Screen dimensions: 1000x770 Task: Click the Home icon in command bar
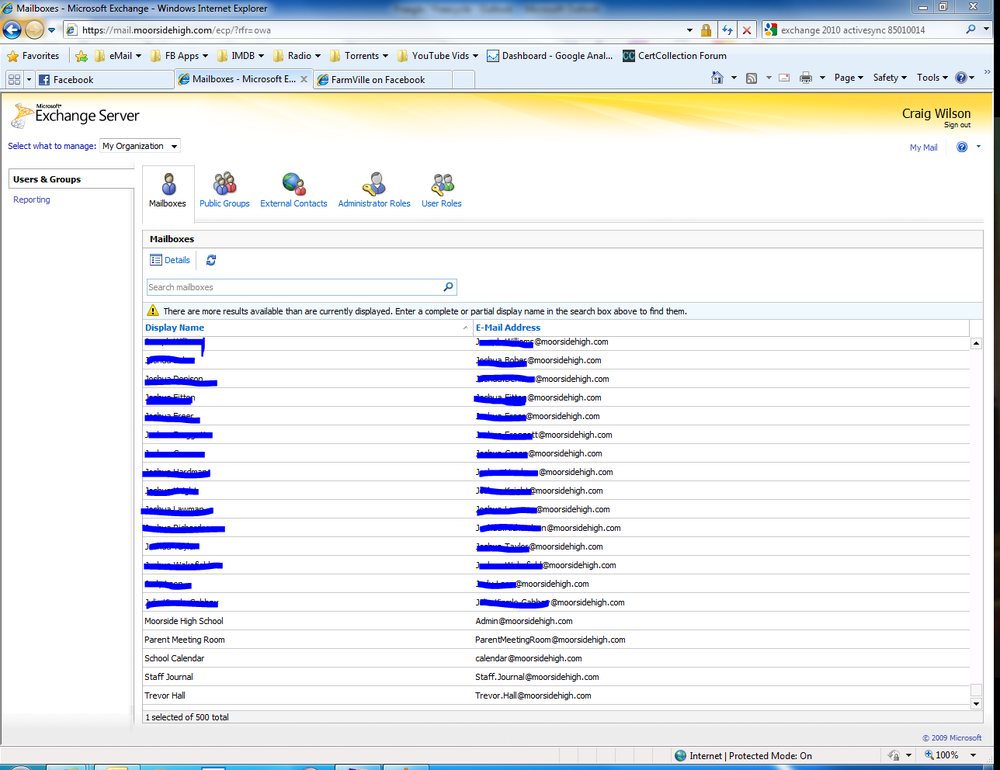(x=717, y=78)
